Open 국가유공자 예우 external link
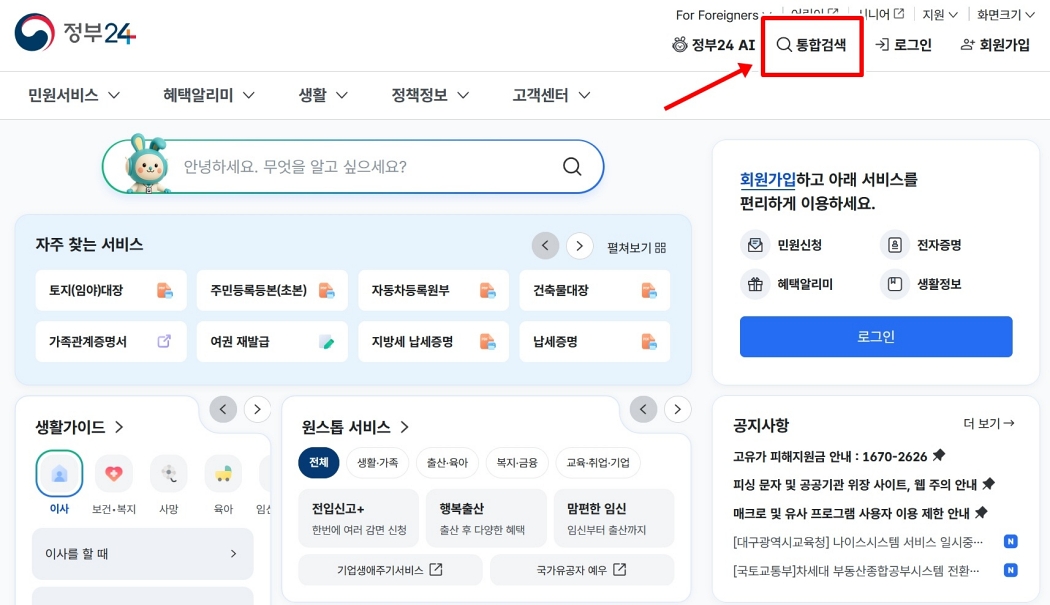The width and height of the screenshot is (1050, 605). (582, 570)
